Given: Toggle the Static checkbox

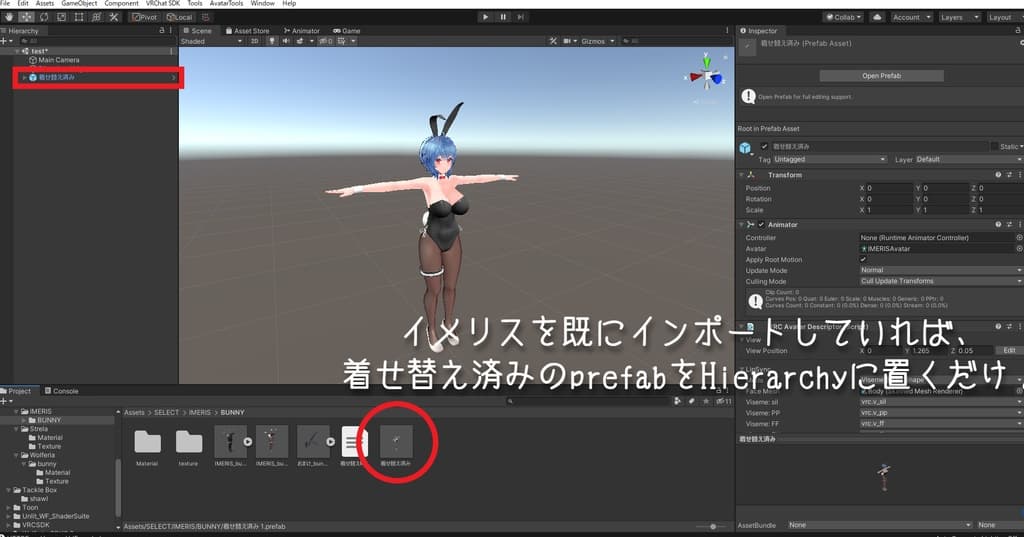Looking at the screenshot, I should tap(994, 146).
